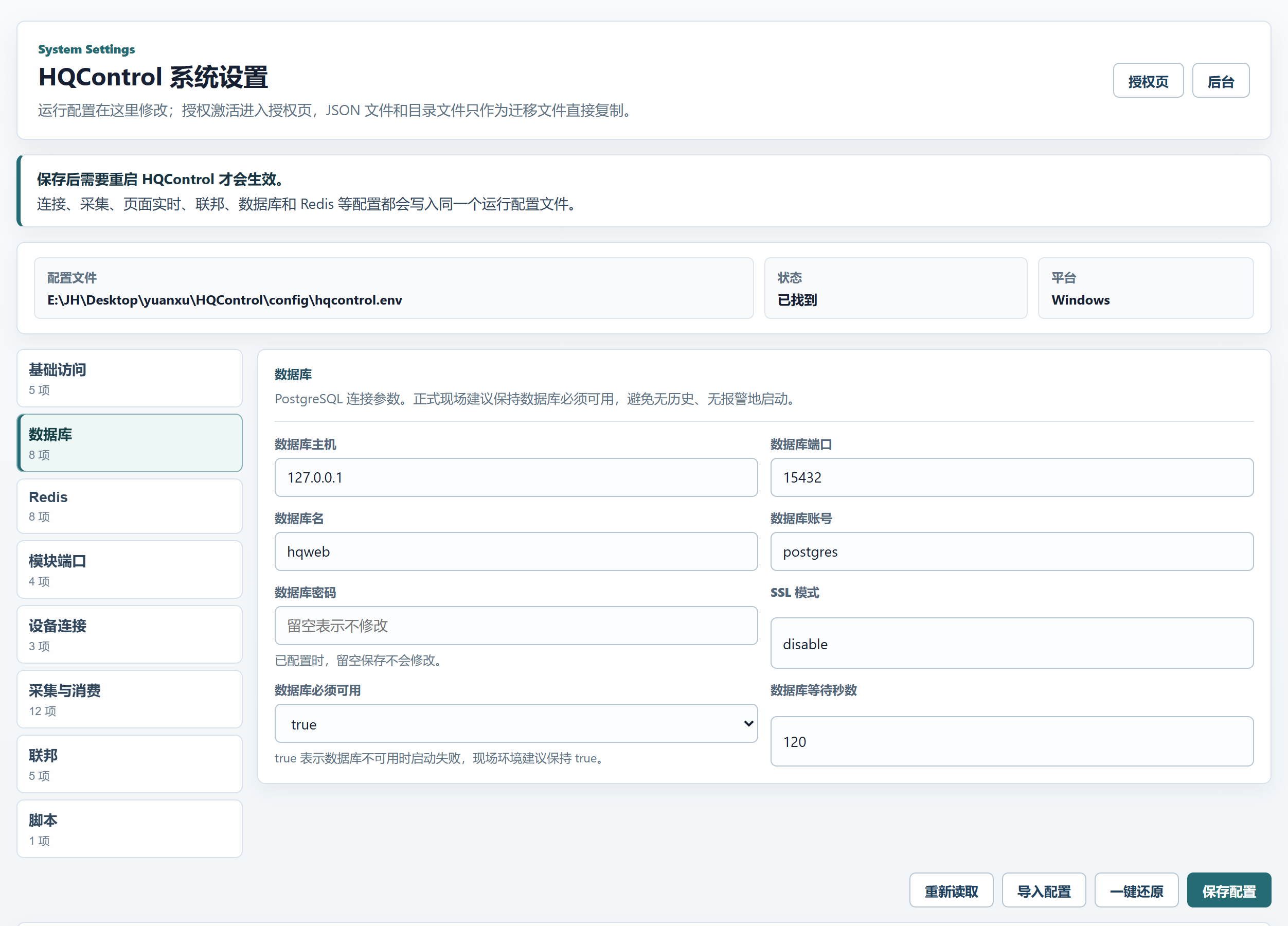Click the config file path hqcontrol.env
The height and width of the screenshot is (926, 1288).
coord(224,300)
